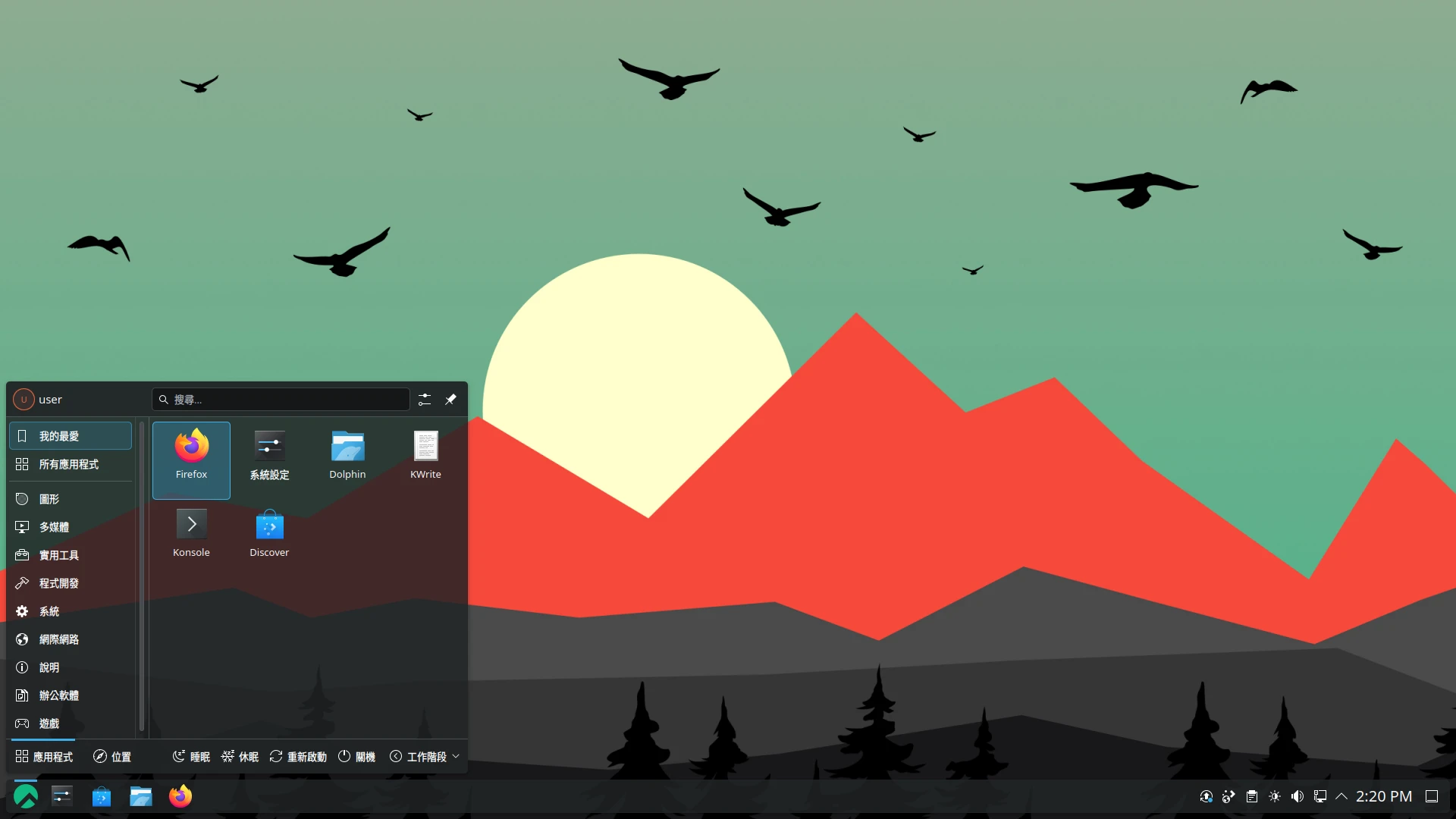Click the Show Desktop button on the panel
The image size is (1456, 819).
click(x=1432, y=796)
